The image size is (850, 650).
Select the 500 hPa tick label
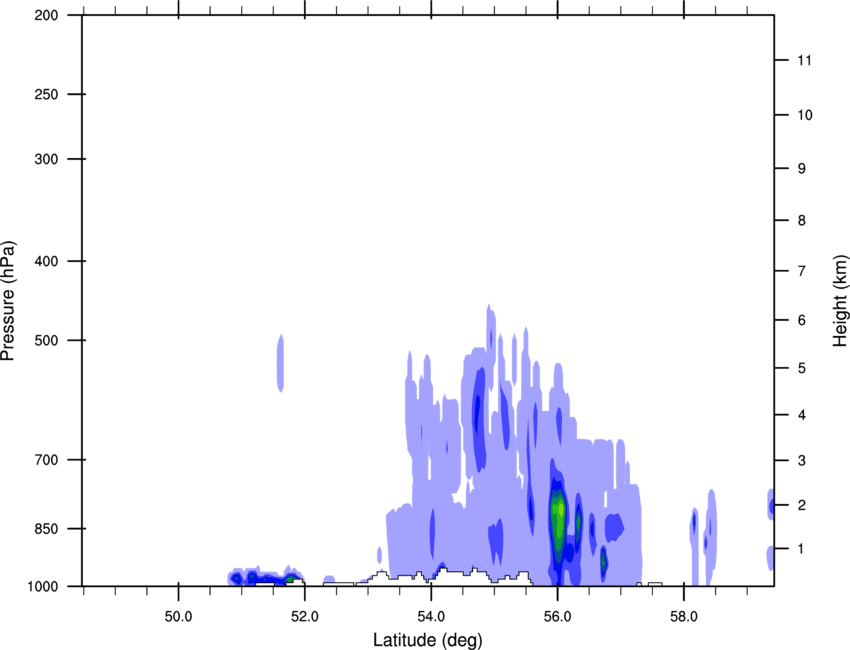pos(47,341)
